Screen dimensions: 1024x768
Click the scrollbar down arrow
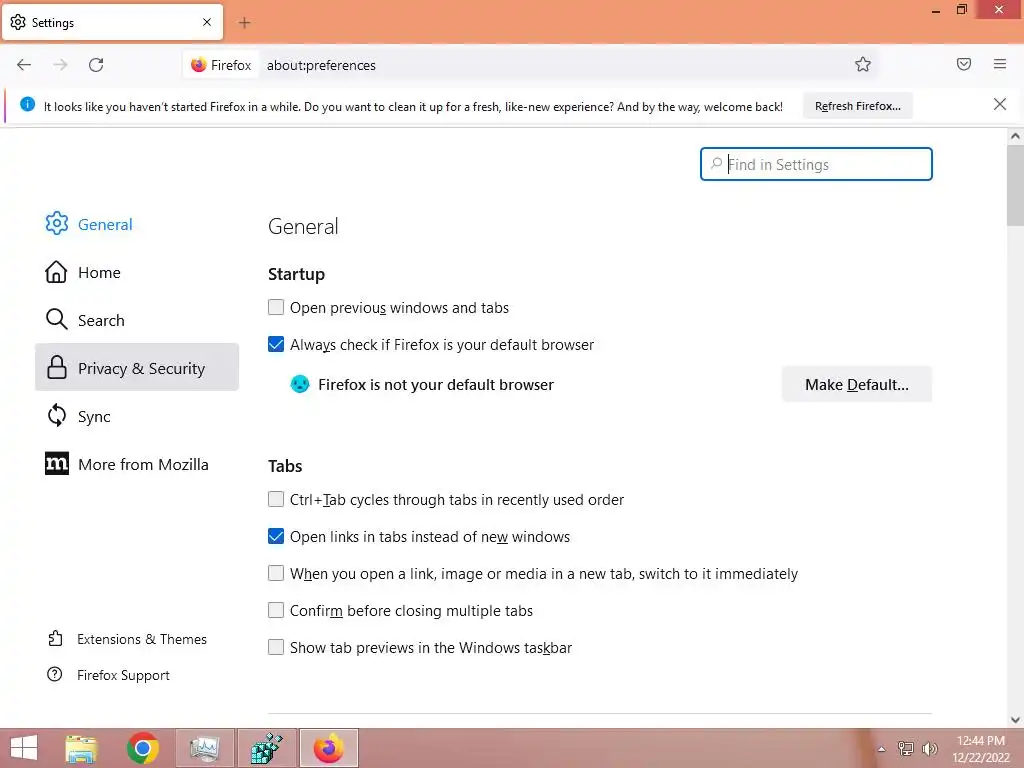coord(1015,720)
